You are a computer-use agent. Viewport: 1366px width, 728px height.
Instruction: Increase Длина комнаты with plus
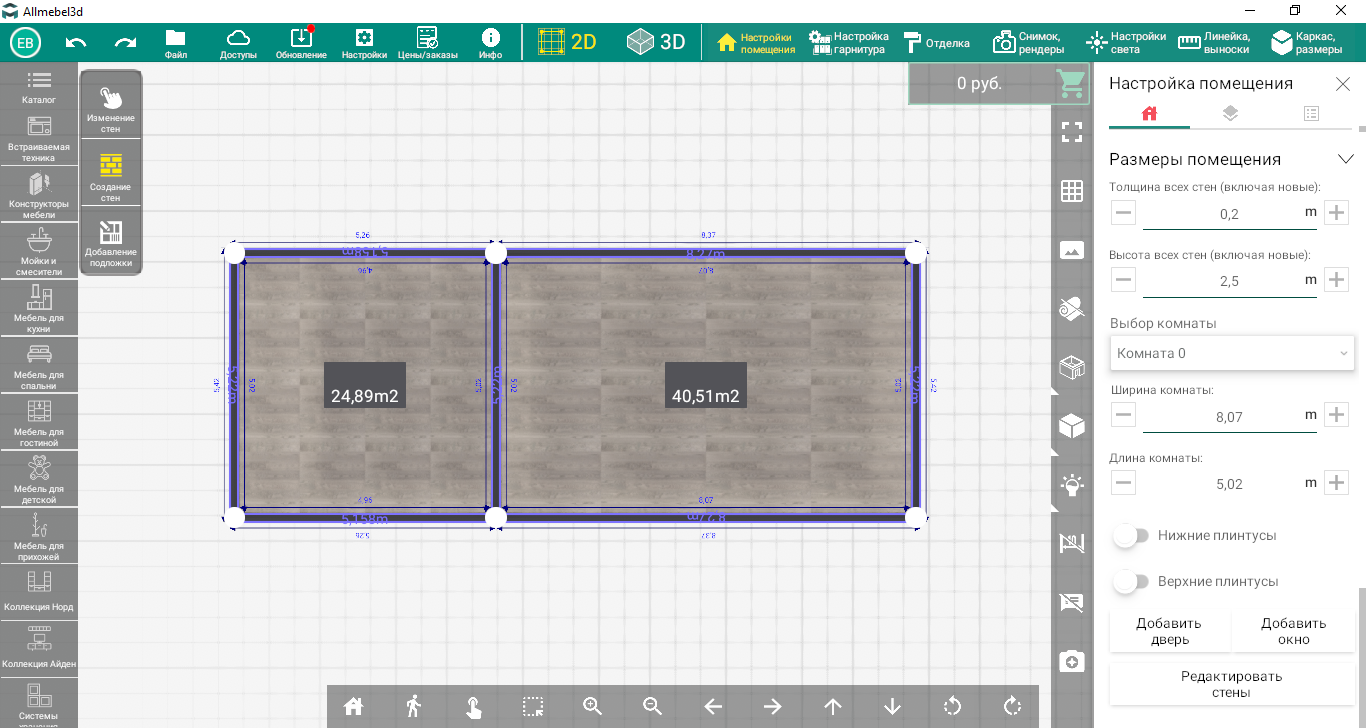[1337, 483]
